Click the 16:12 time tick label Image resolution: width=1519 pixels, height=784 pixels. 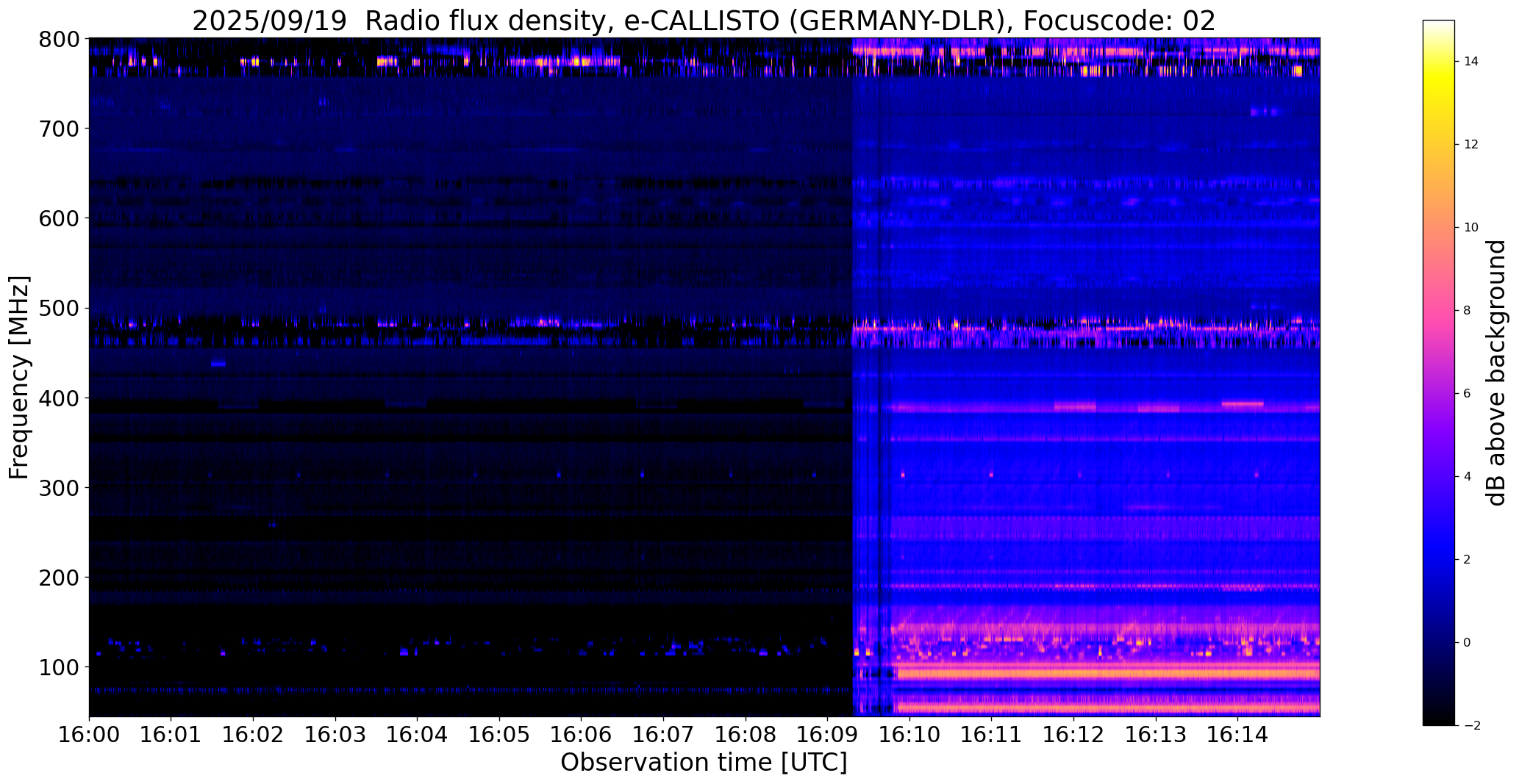tap(1073, 734)
